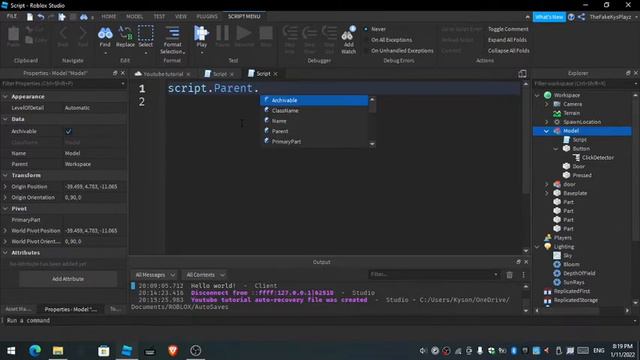Open the FILE menu
The image size is (640, 360).
(12, 16)
